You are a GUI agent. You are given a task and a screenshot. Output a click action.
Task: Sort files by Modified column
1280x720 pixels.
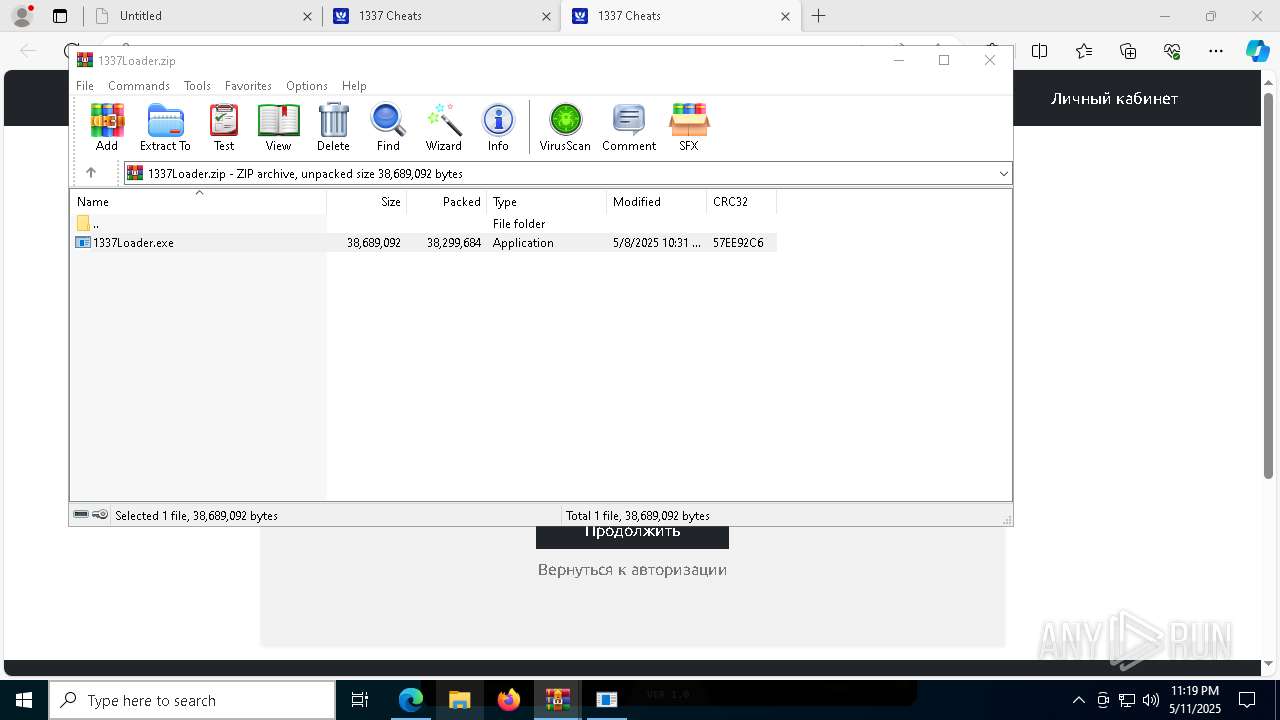coord(657,202)
